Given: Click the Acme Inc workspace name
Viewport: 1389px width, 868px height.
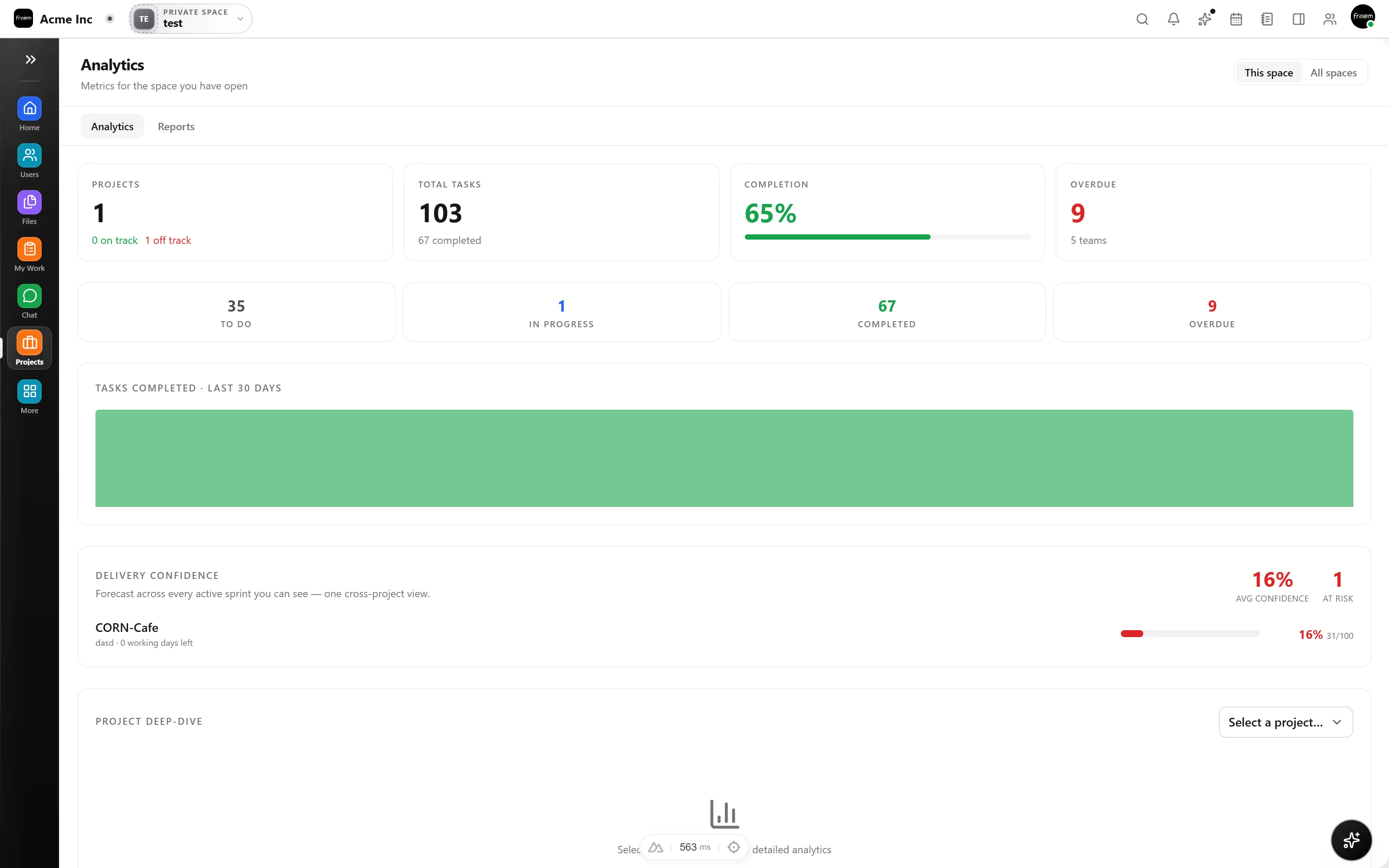Looking at the screenshot, I should point(66,19).
